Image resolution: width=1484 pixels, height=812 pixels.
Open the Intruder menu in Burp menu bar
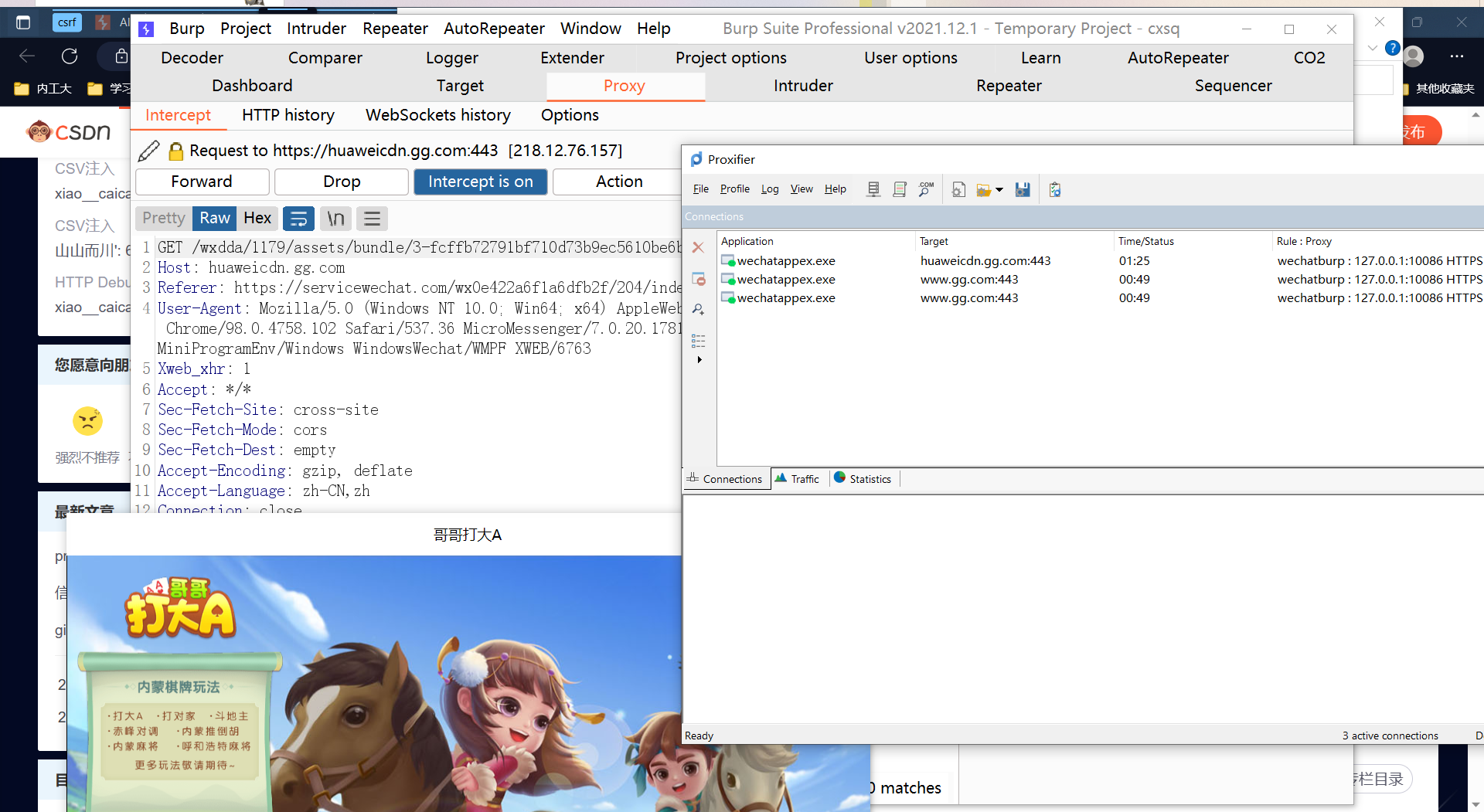click(316, 29)
